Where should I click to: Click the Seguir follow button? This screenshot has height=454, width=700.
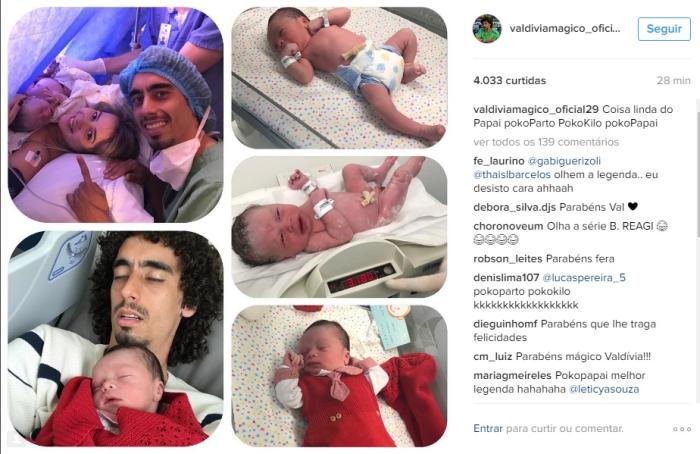[664, 29]
